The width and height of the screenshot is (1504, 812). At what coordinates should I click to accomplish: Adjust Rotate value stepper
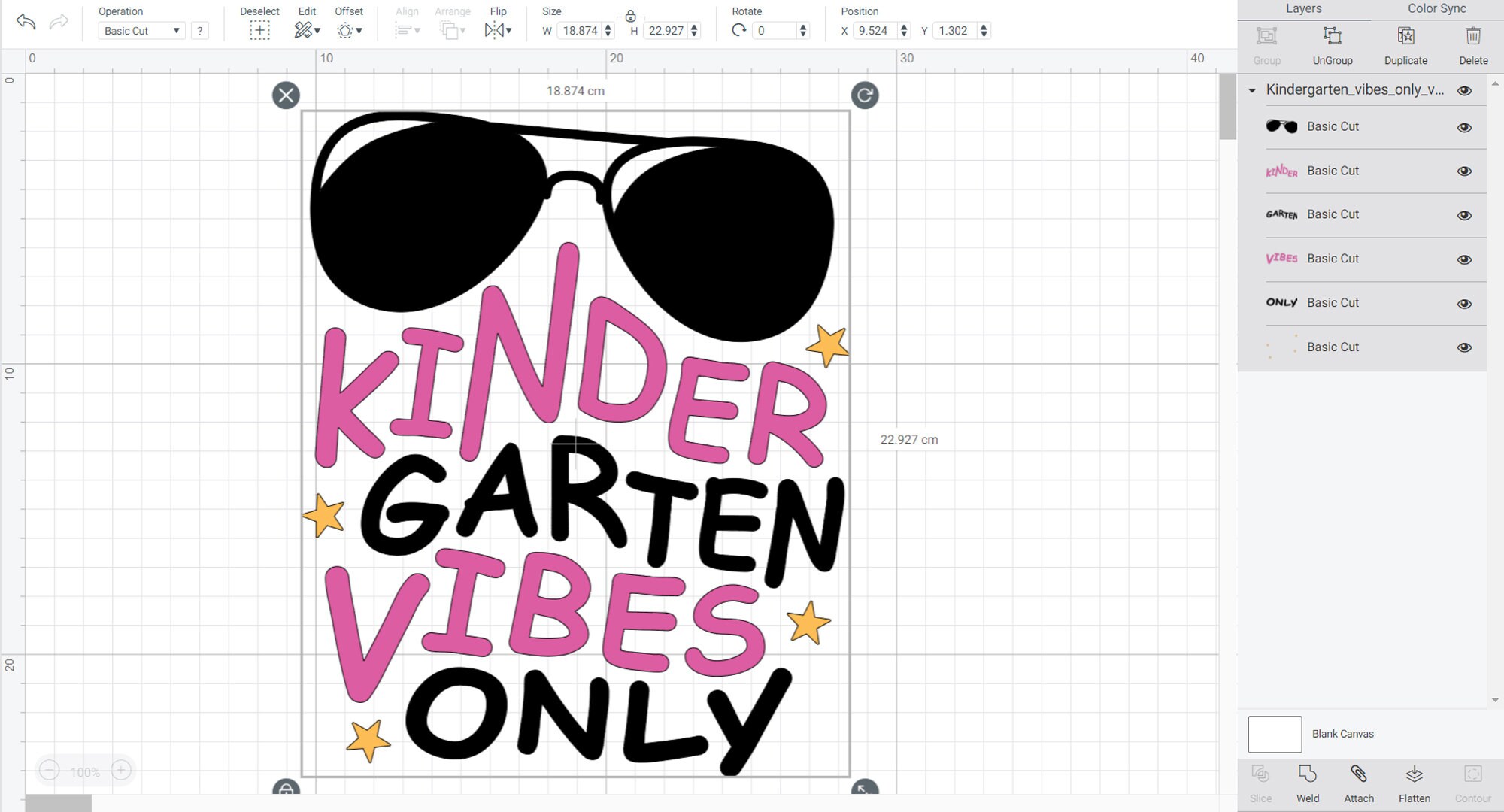[x=803, y=31]
